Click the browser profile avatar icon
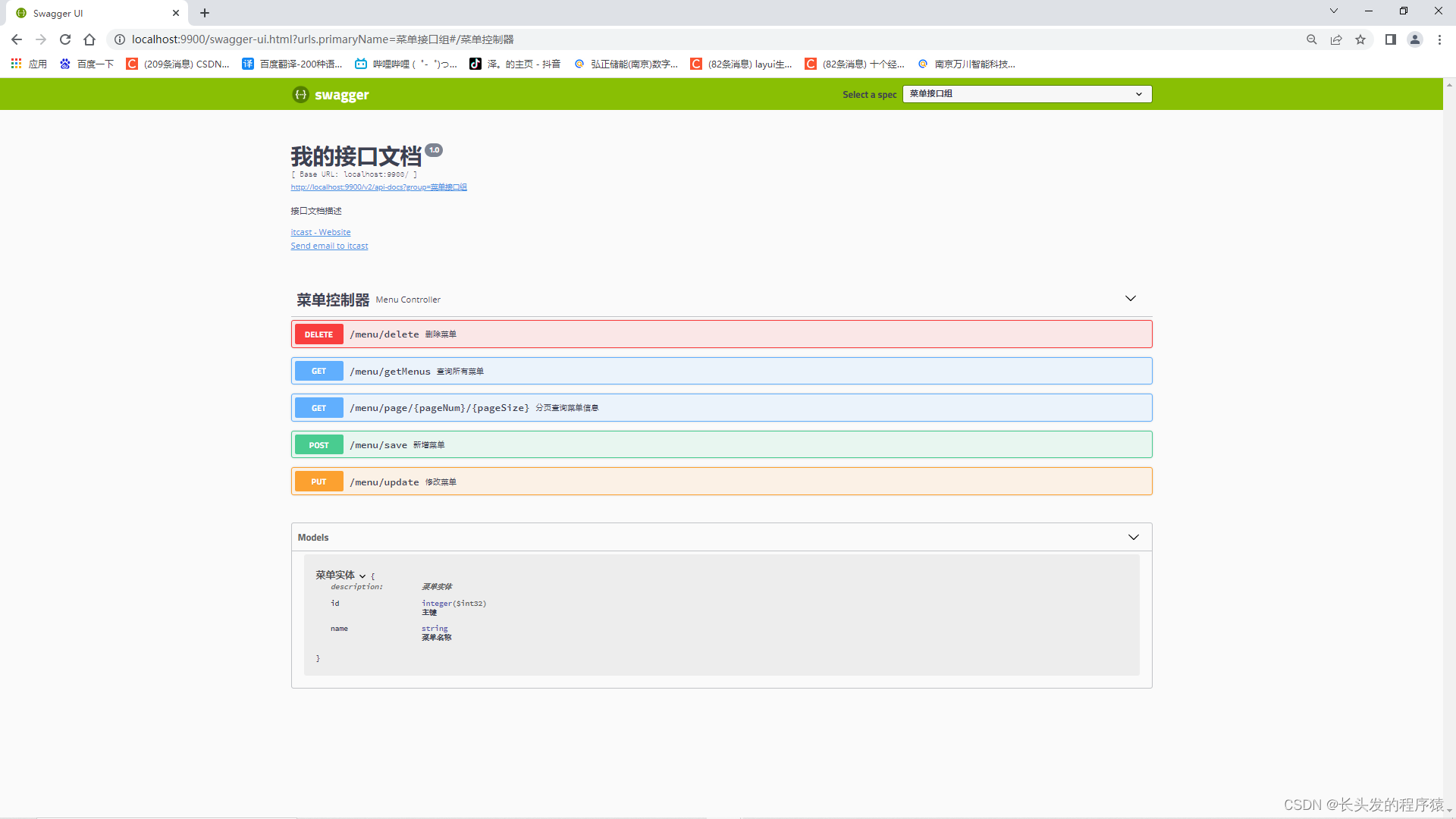This screenshot has height=819, width=1456. (x=1415, y=39)
